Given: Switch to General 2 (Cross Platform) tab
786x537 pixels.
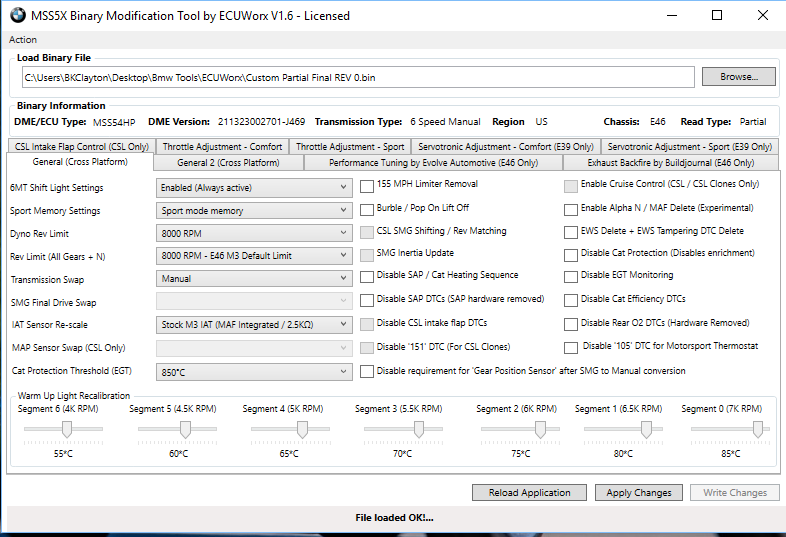Looking at the screenshot, I should (228, 162).
